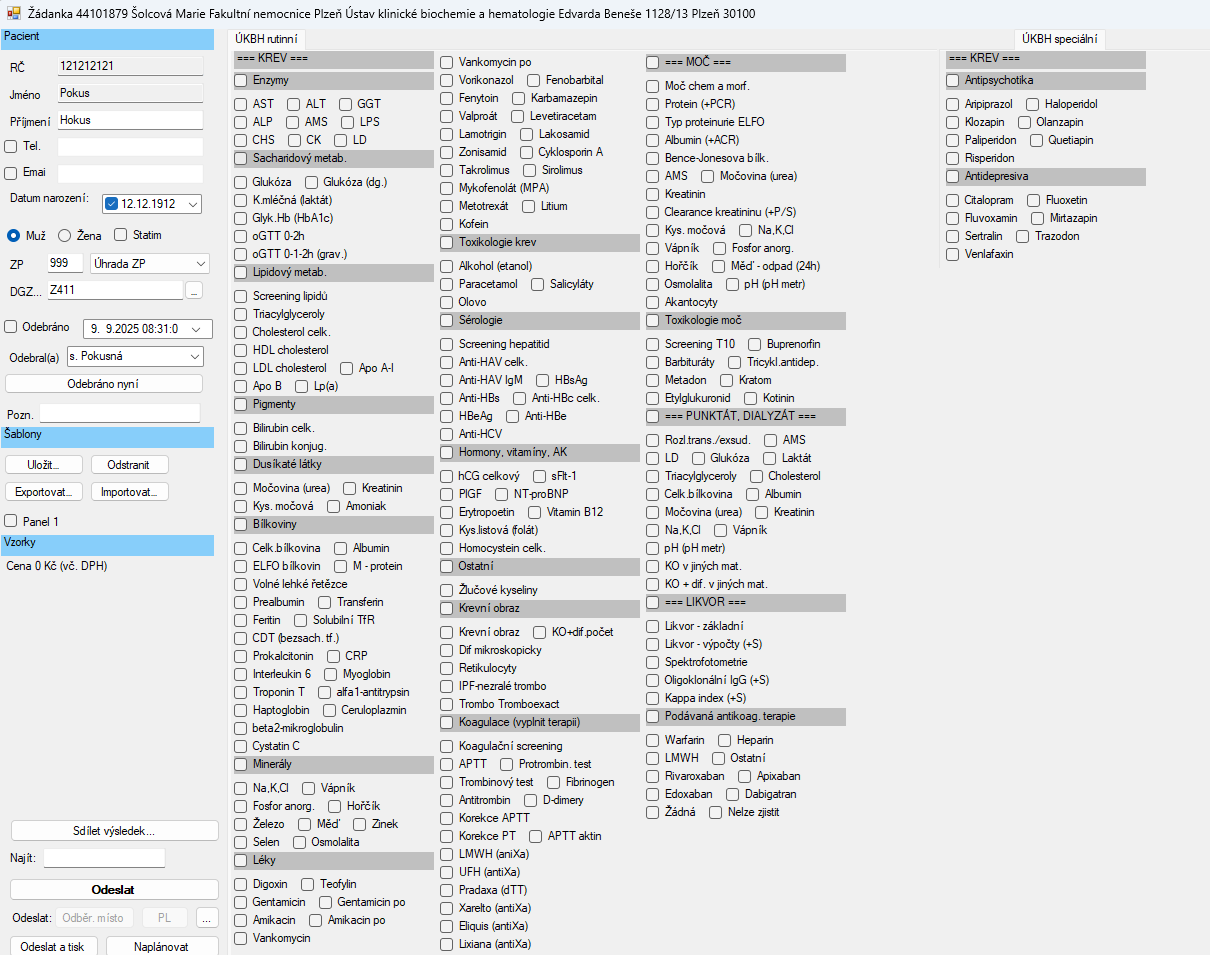Focus the RČ input field
This screenshot has width=1210, height=955.
click(x=129, y=66)
